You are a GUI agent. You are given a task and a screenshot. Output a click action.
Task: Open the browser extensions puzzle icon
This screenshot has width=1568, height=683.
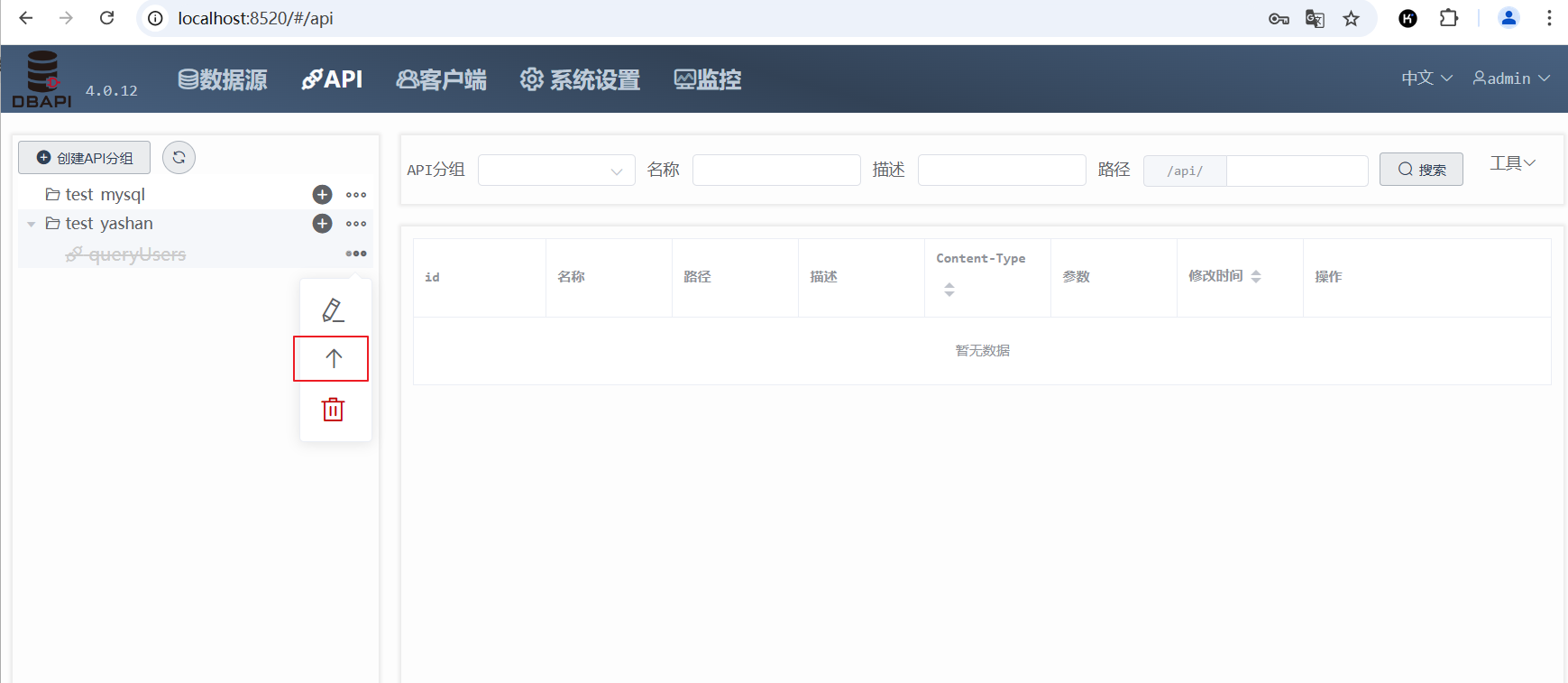coord(1449,18)
